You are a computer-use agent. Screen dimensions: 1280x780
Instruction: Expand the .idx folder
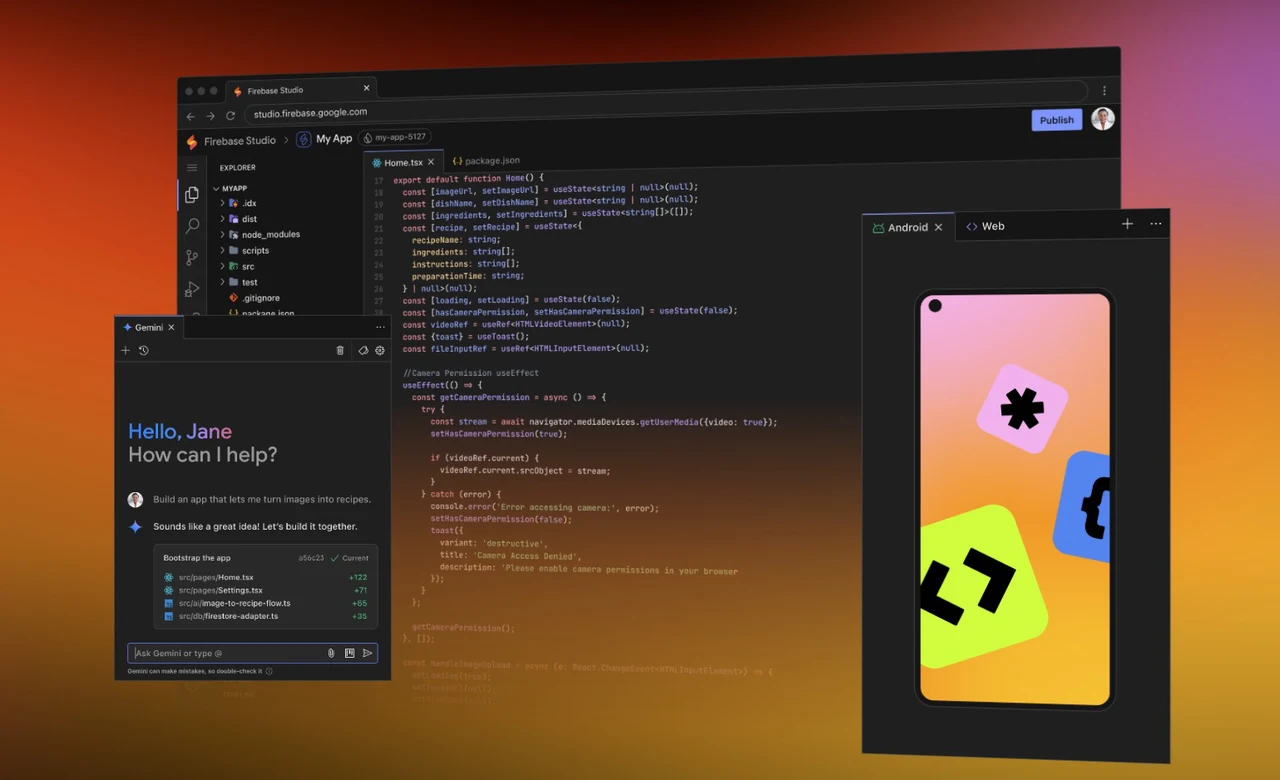point(222,203)
